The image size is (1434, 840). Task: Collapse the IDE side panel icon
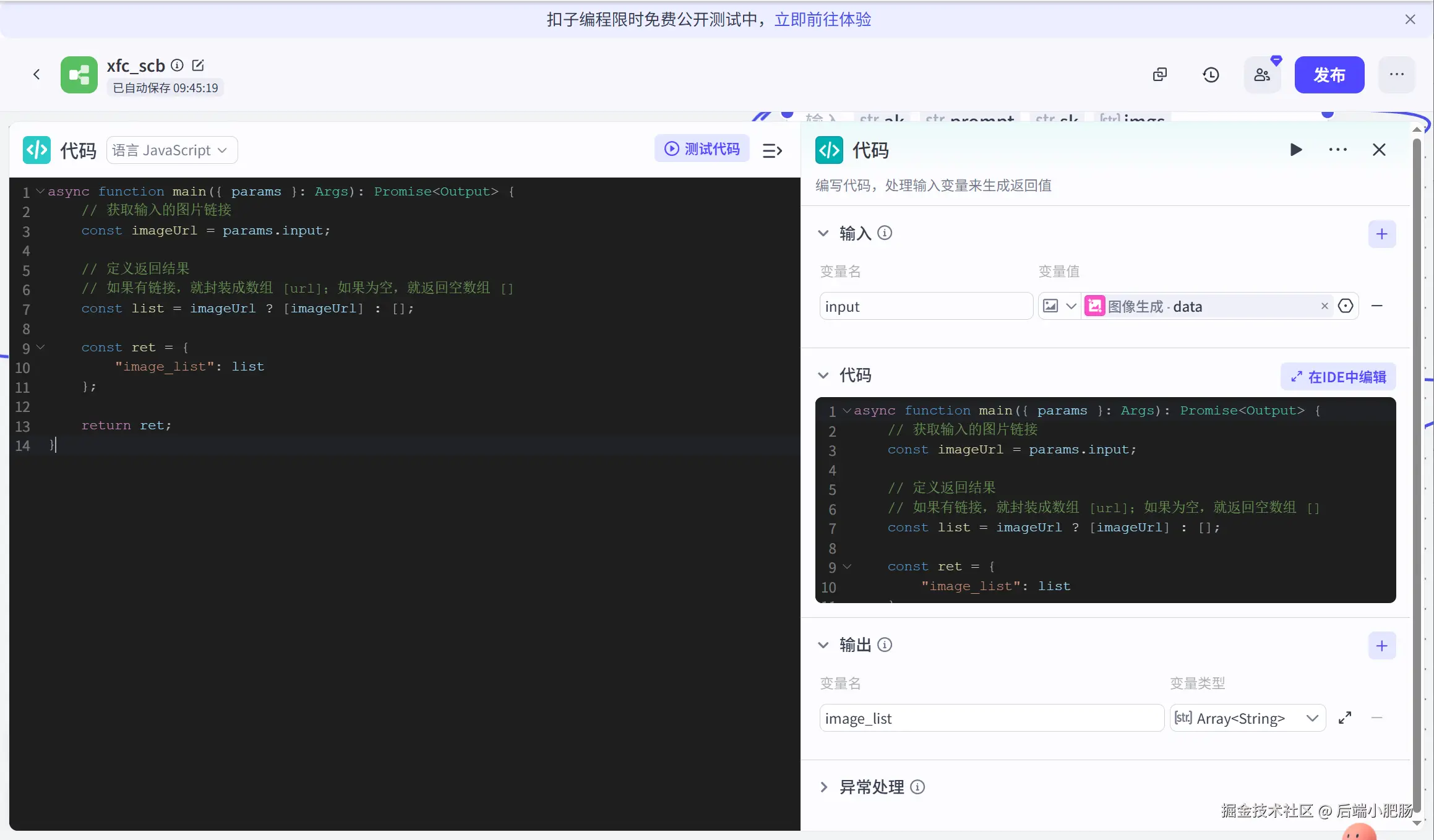(772, 150)
